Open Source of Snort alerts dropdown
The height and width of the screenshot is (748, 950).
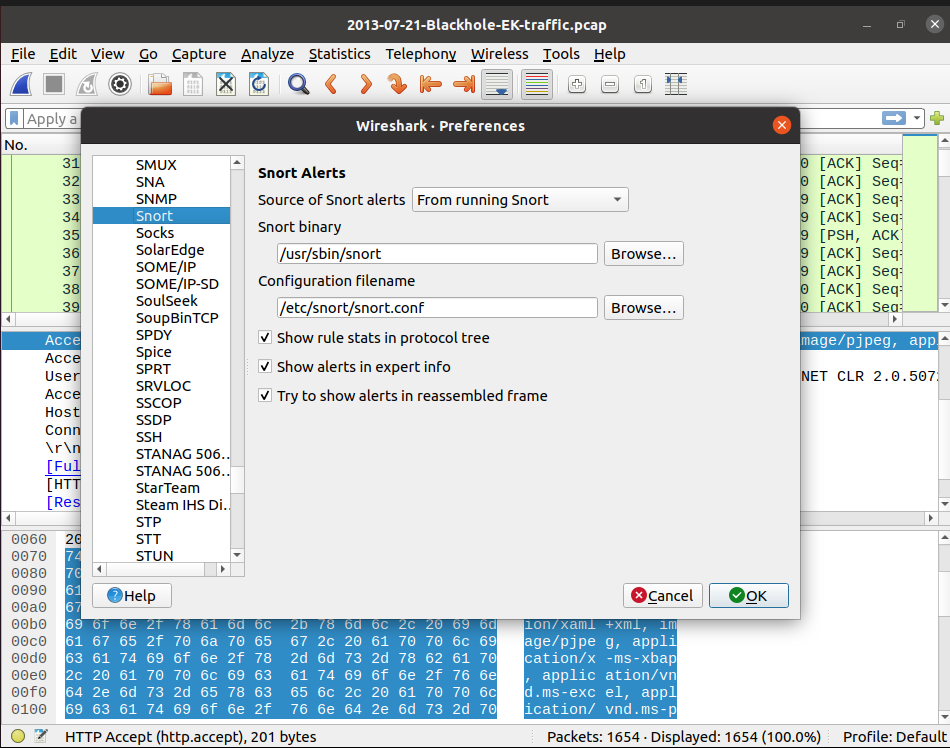click(520, 200)
